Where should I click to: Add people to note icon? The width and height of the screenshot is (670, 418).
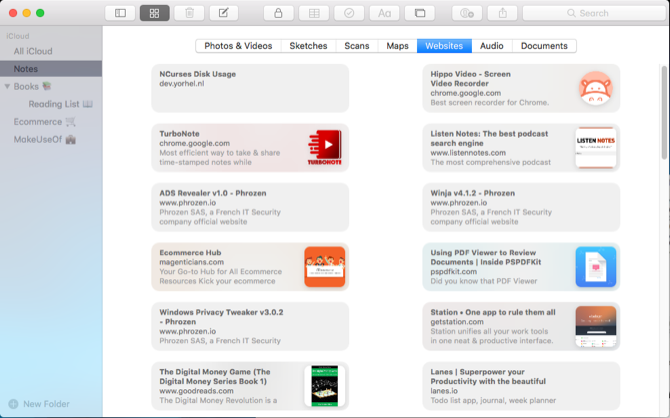tap(467, 13)
